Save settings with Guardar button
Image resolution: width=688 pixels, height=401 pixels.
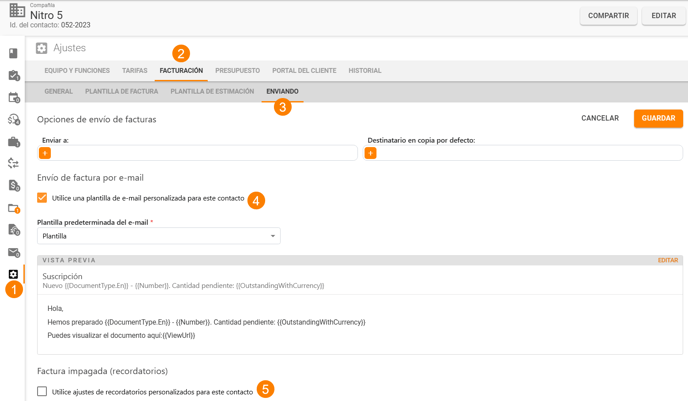(658, 118)
